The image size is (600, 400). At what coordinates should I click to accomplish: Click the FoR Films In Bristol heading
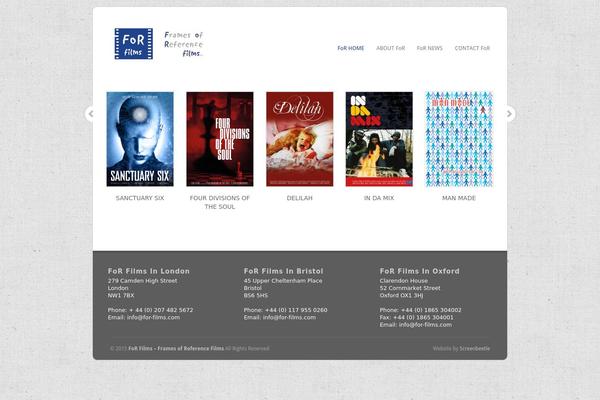[x=284, y=271]
